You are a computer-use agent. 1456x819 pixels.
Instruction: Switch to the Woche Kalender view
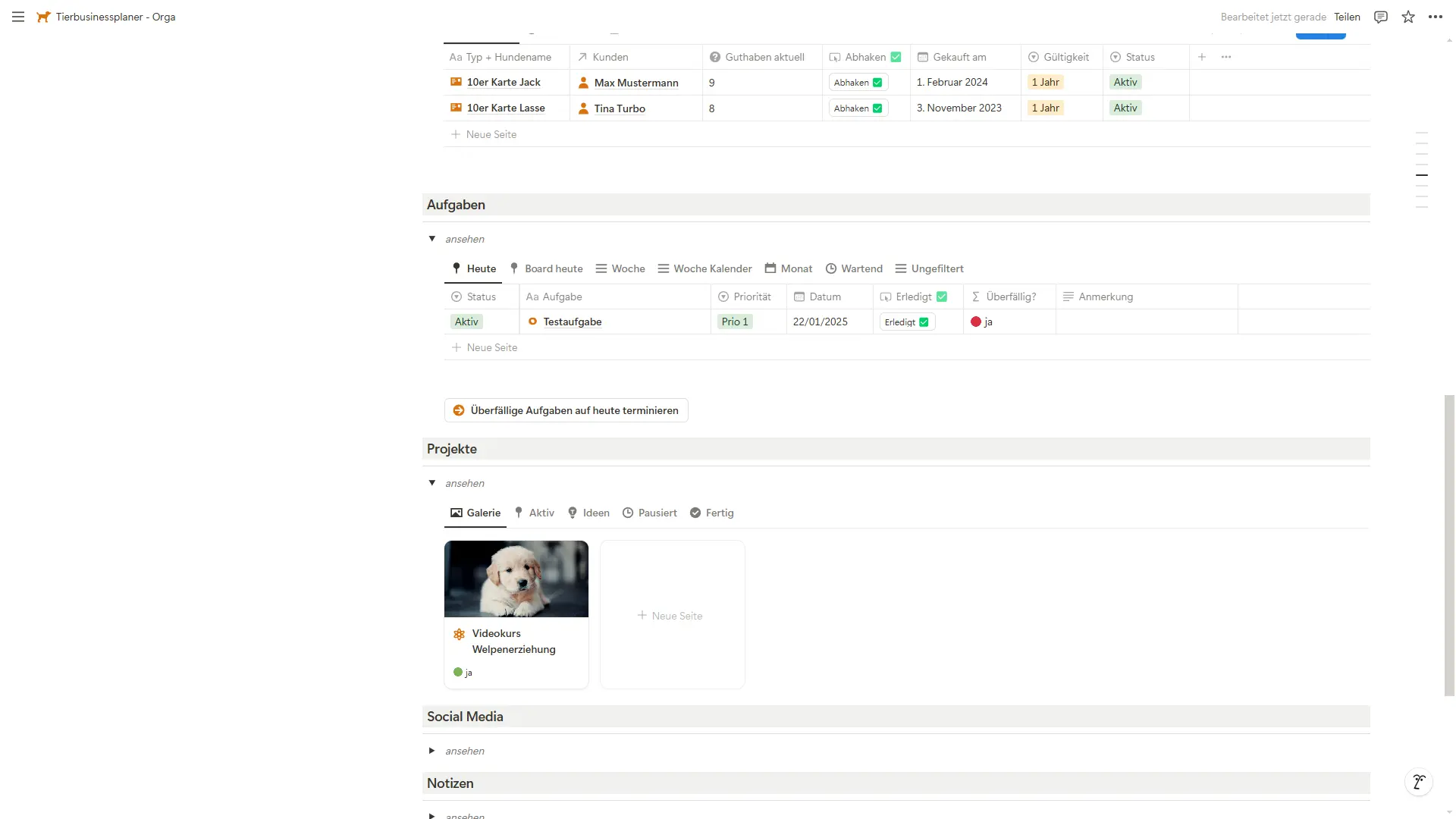(705, 268)
